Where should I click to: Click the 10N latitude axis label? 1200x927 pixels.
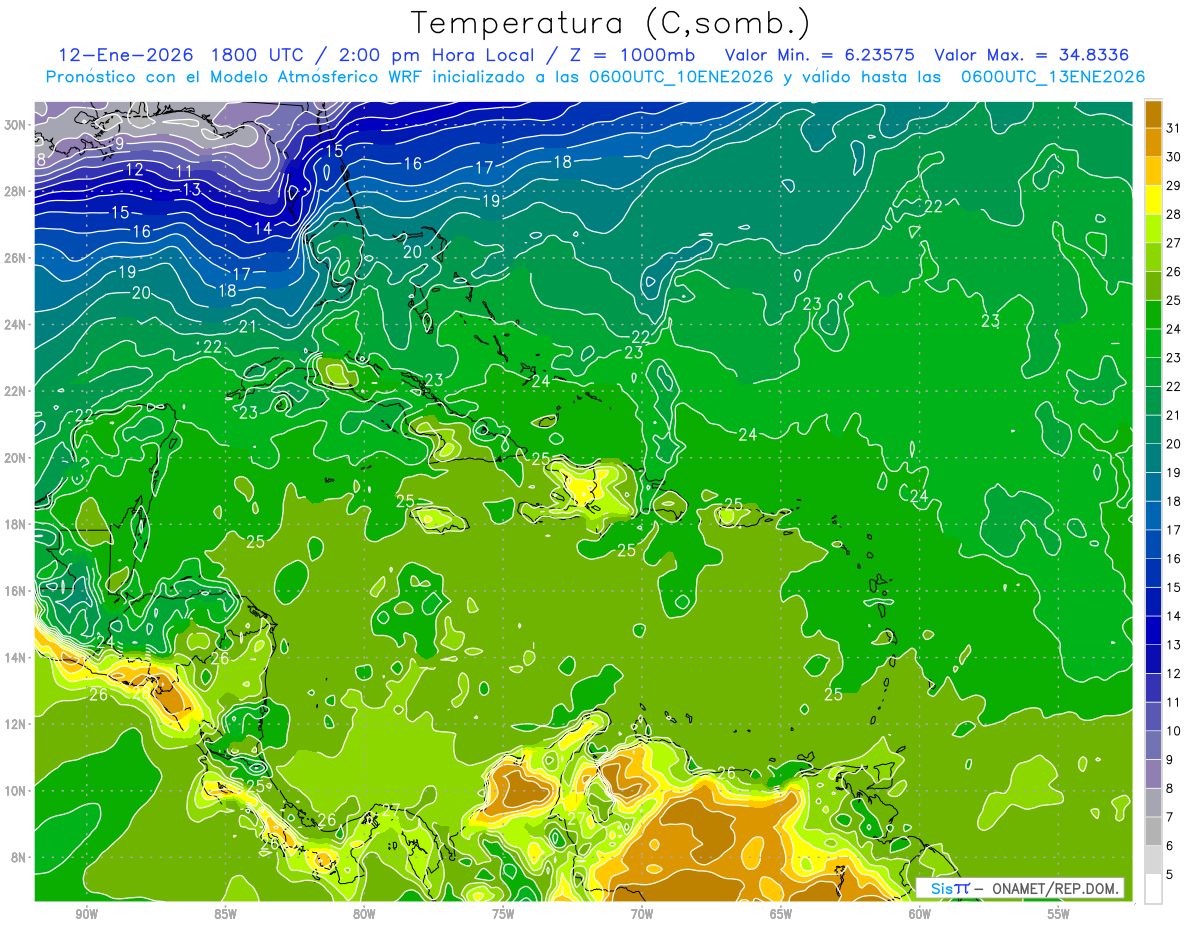[17, 790]
